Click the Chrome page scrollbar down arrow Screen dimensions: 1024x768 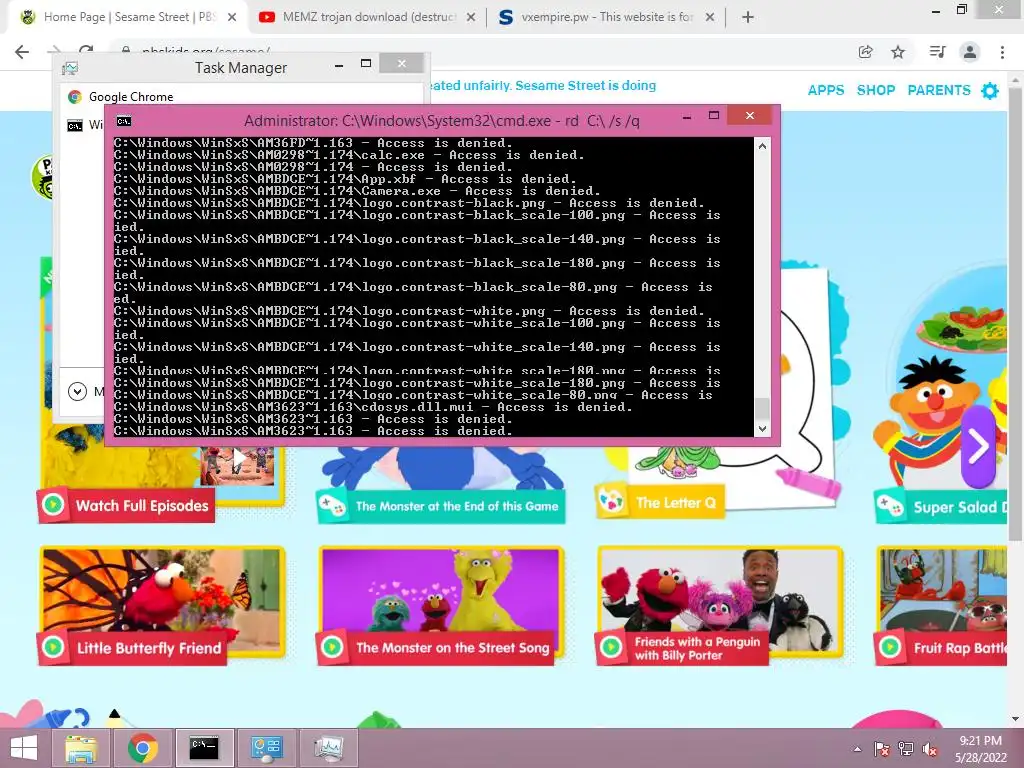pyautogui.click(x=1016, y=719)
